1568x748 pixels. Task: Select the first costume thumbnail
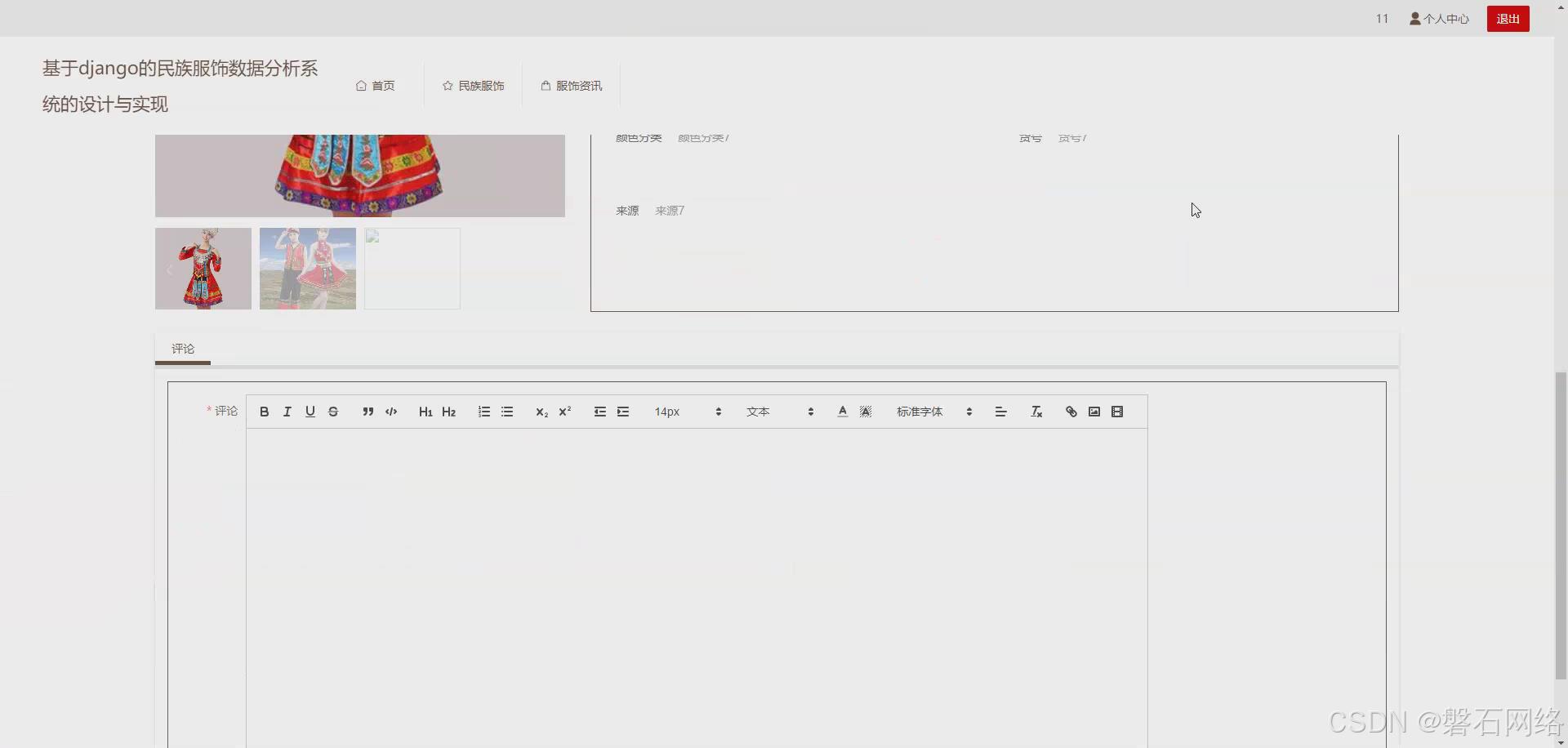point(203,269)
